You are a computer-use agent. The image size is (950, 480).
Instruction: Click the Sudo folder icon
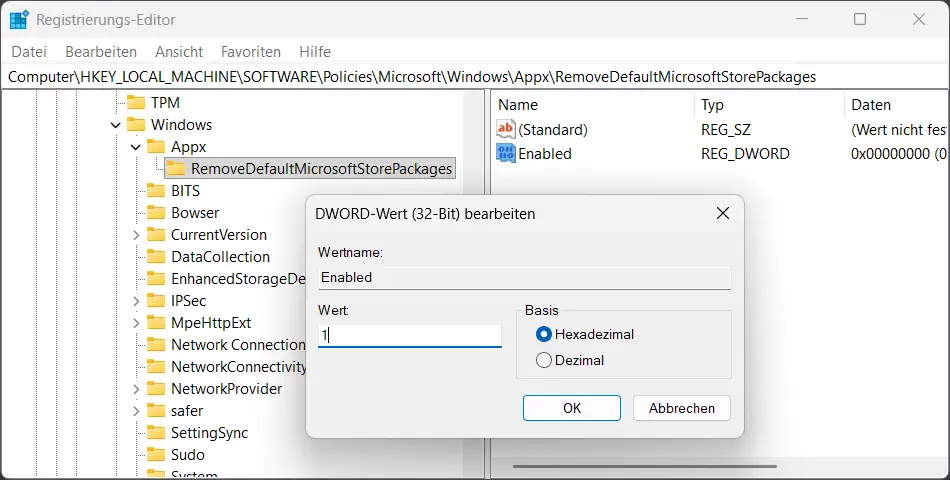pyautogui.click(x=155, y=455)
